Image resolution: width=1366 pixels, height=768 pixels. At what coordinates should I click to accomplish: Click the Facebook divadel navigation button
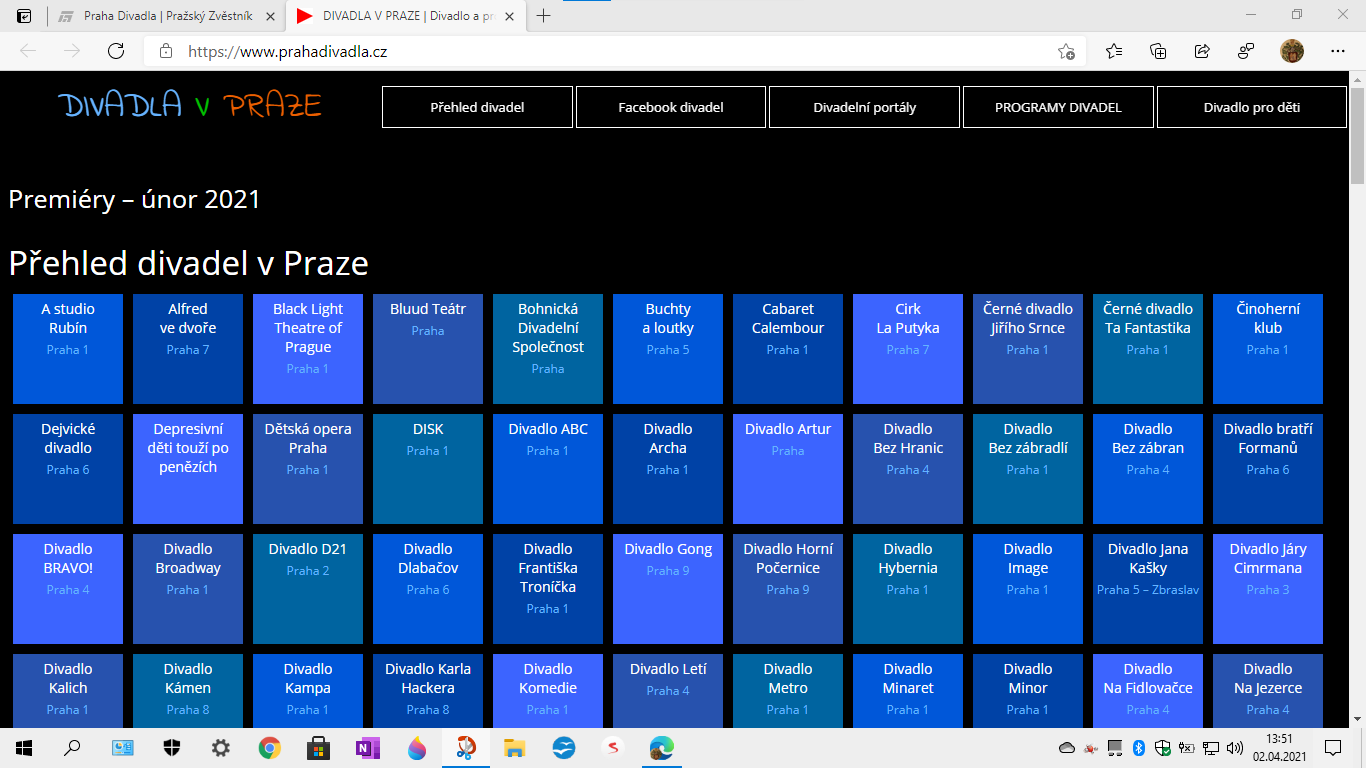(x=671, y=107)
